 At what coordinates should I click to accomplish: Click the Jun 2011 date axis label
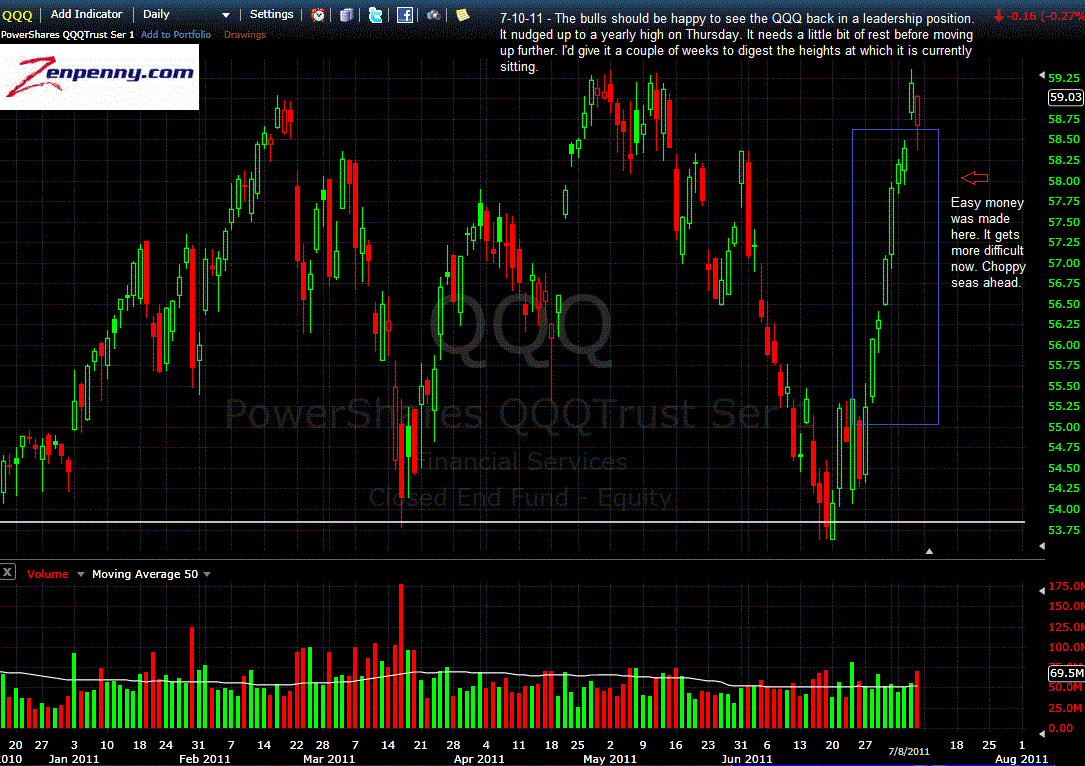[747, 759]
